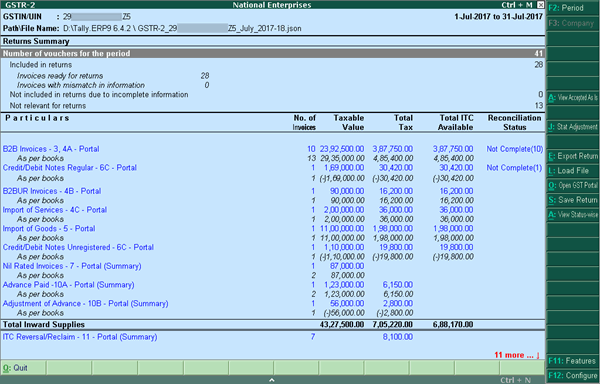Click Import of Goods taxable 11,00,000.00

(x=342, y=229)
